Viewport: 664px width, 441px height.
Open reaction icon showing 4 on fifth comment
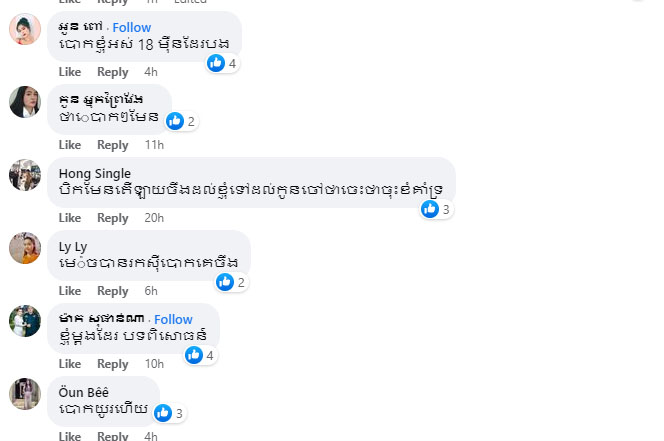(200, 355)
